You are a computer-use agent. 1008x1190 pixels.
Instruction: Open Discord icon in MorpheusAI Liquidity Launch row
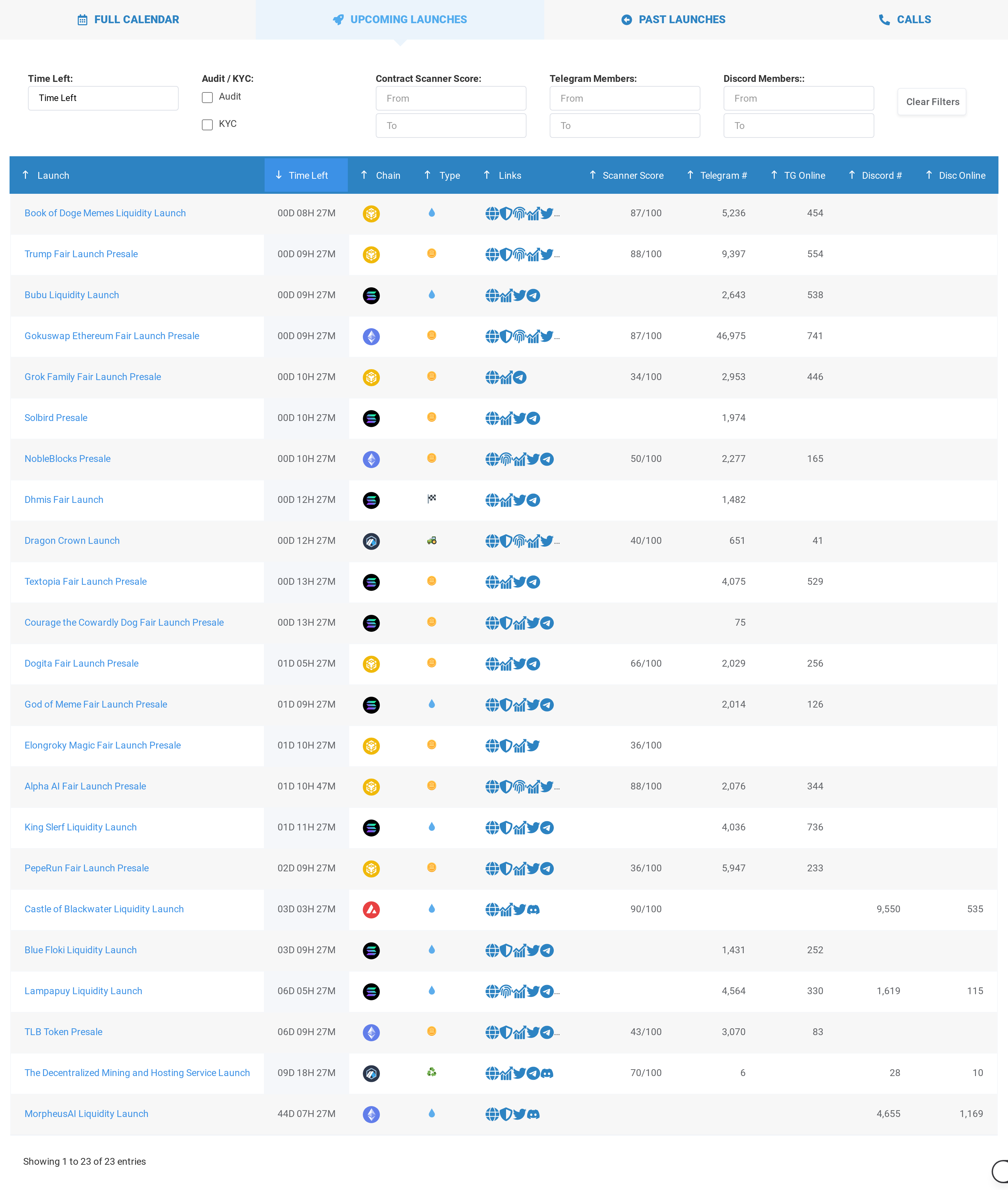533,1114
